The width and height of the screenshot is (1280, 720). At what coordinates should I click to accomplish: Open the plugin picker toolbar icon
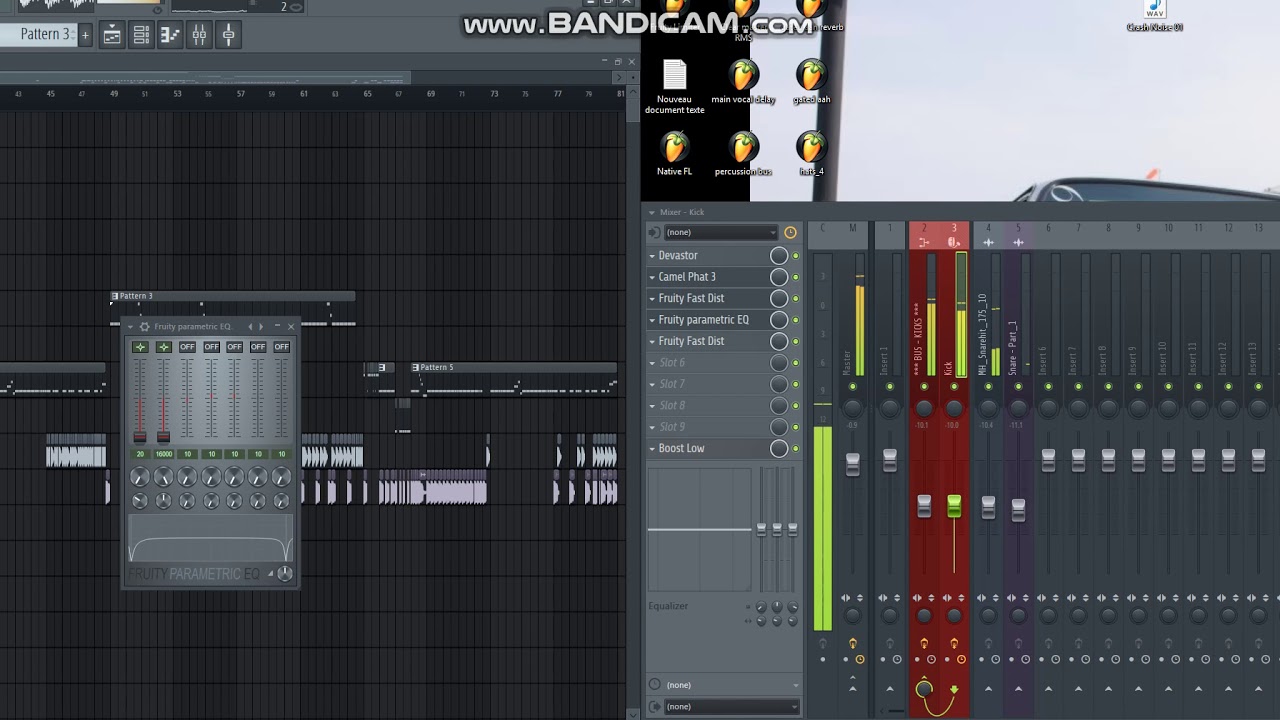(228, 35)
